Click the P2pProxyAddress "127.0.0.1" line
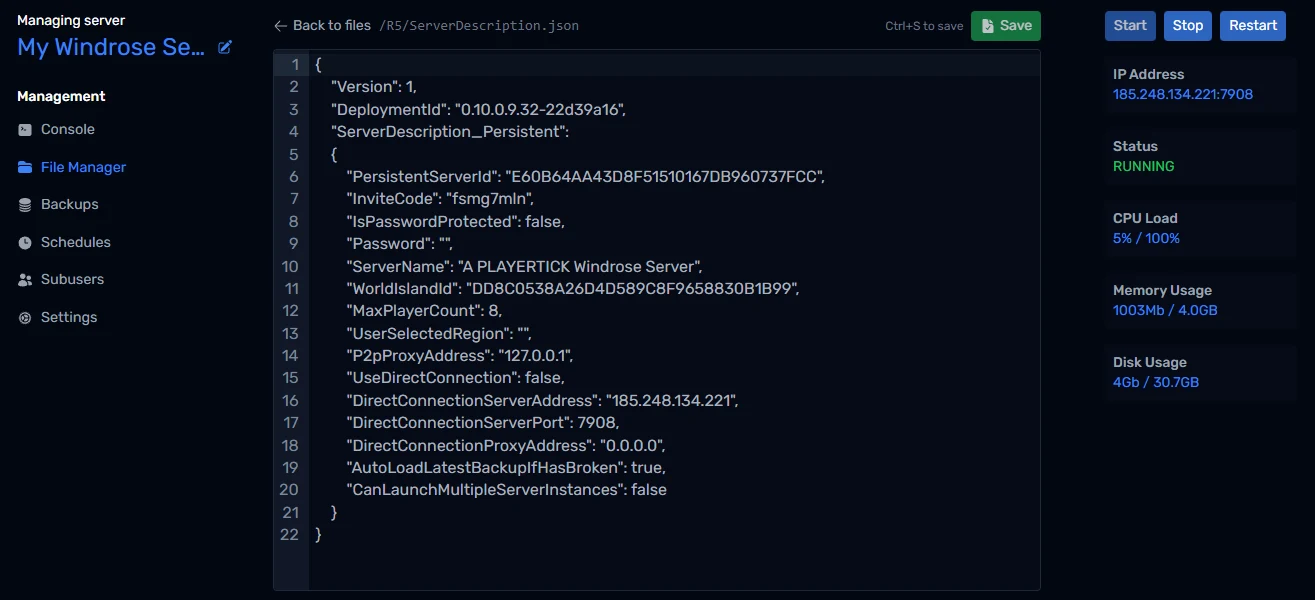 (x=460, y=356)
